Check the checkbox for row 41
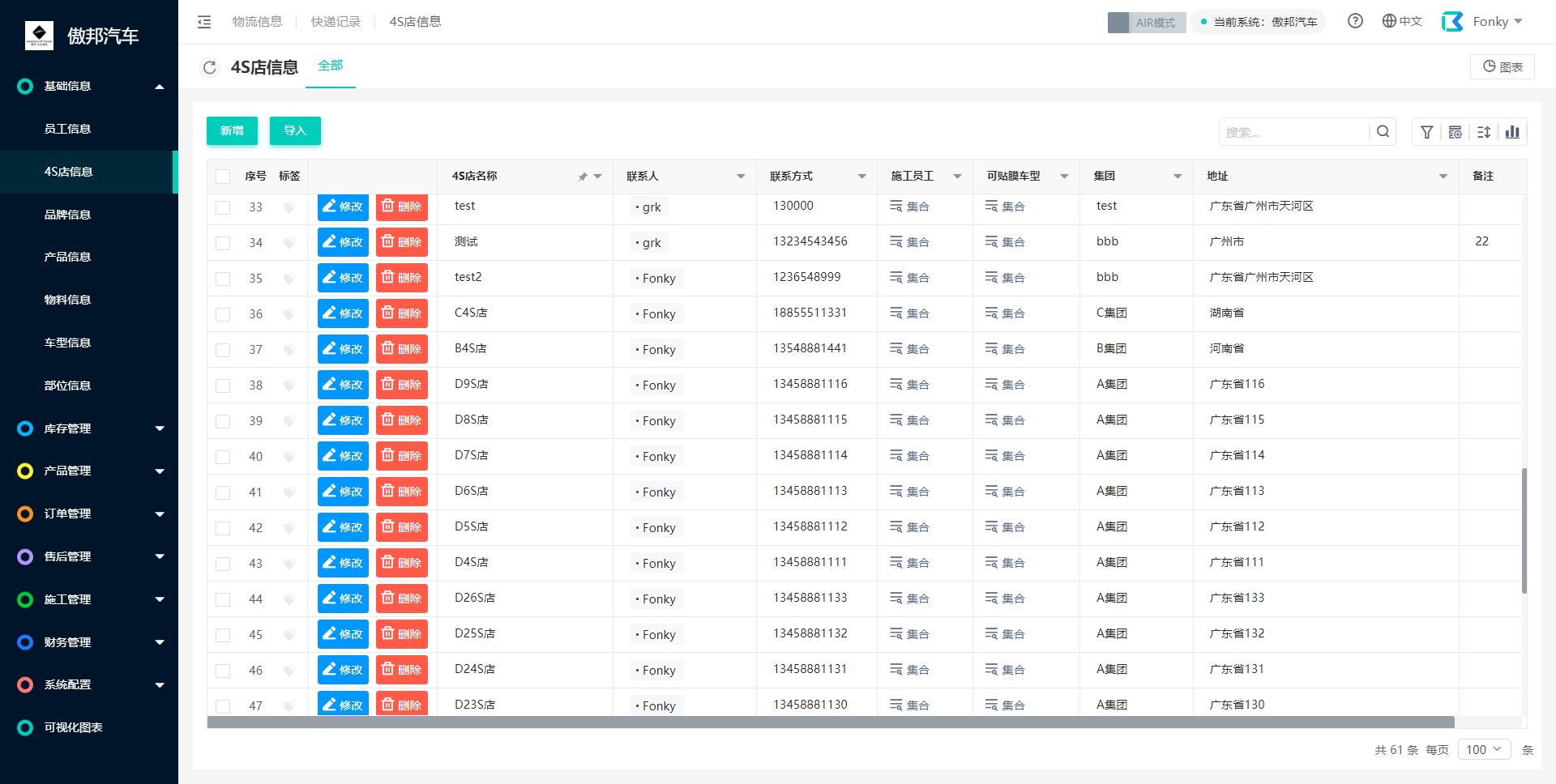The height and width of the screenshot is (784, 1556). coord(223,492)
